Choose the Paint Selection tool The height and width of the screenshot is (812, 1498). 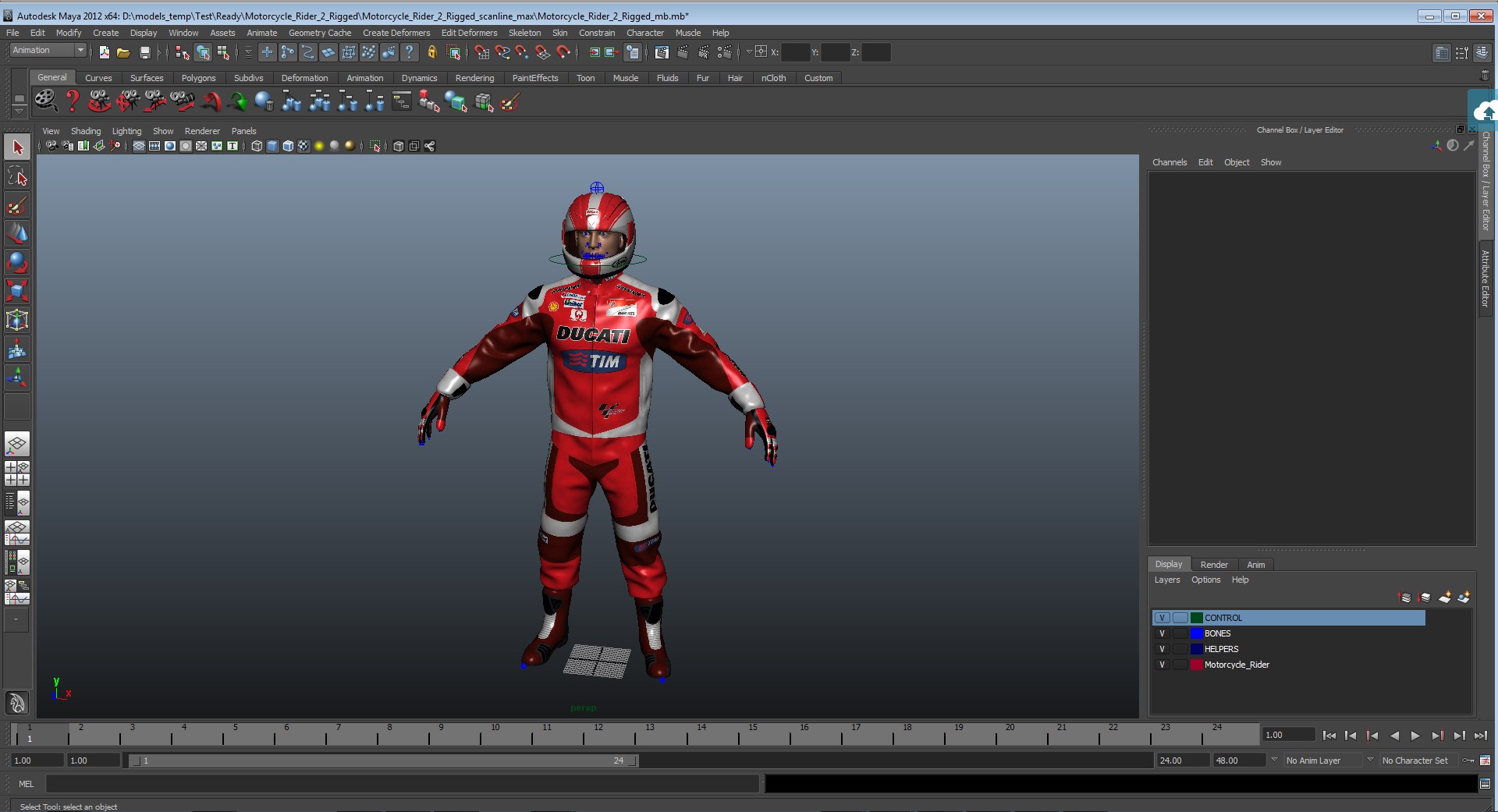pos(17,205)
